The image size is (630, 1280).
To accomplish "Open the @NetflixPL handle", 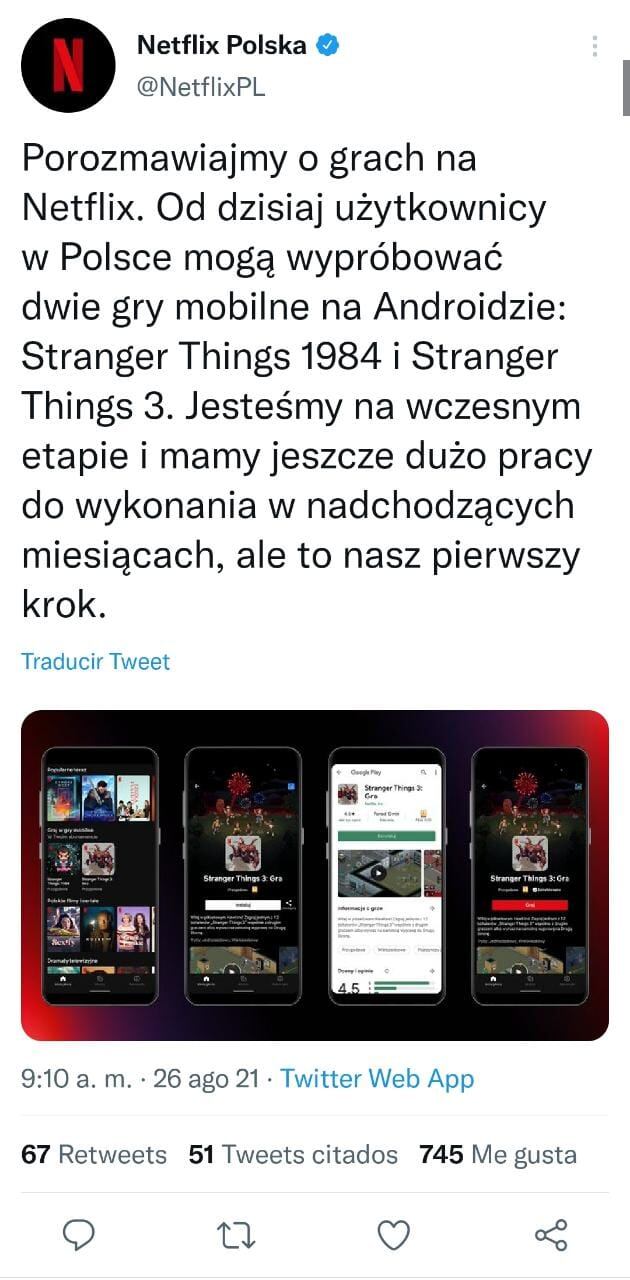I will pyautogui.click(x=200, y=87).
